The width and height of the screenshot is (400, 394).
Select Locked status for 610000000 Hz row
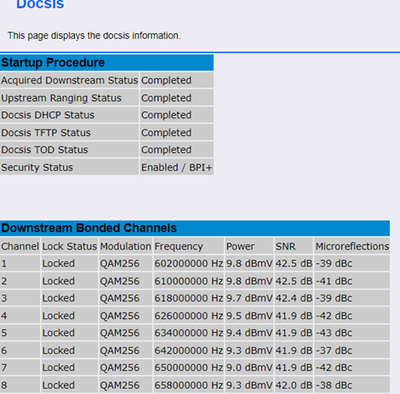tap(69, 281)
